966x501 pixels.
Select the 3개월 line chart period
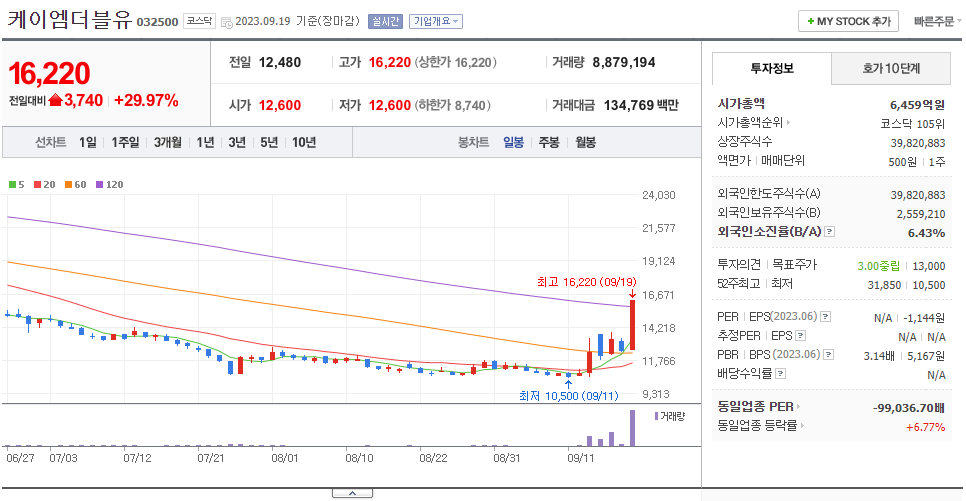click(168, 142)
